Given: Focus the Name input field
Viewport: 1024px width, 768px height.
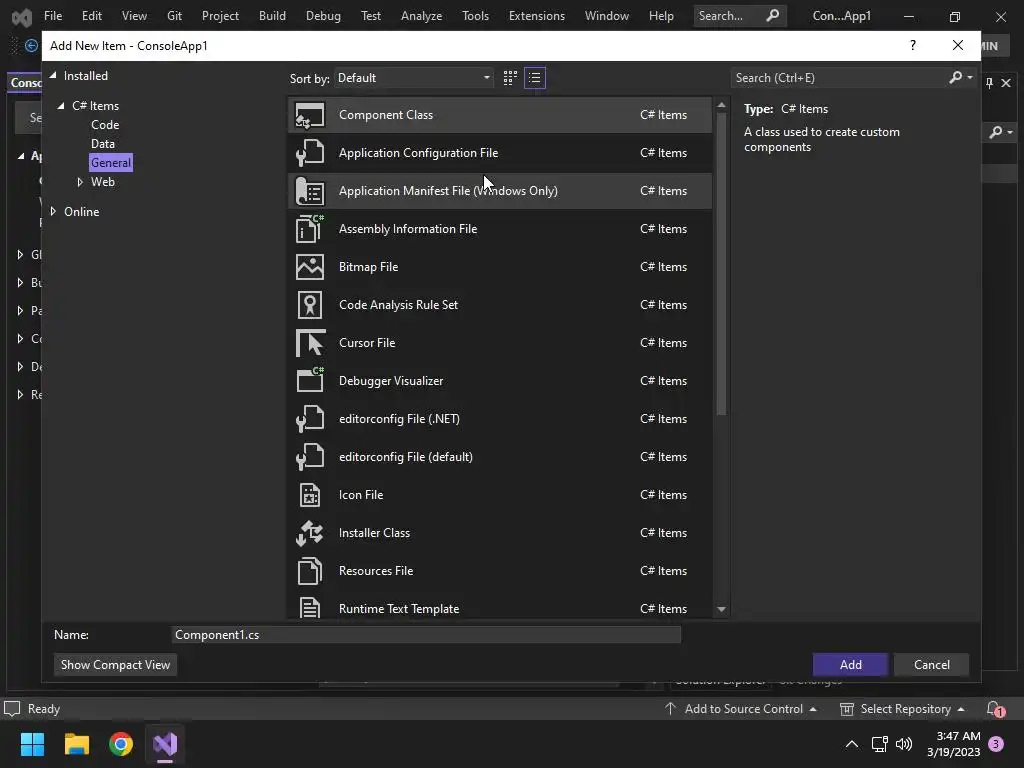Looking at the screenshot, I should tap(426, 635).
